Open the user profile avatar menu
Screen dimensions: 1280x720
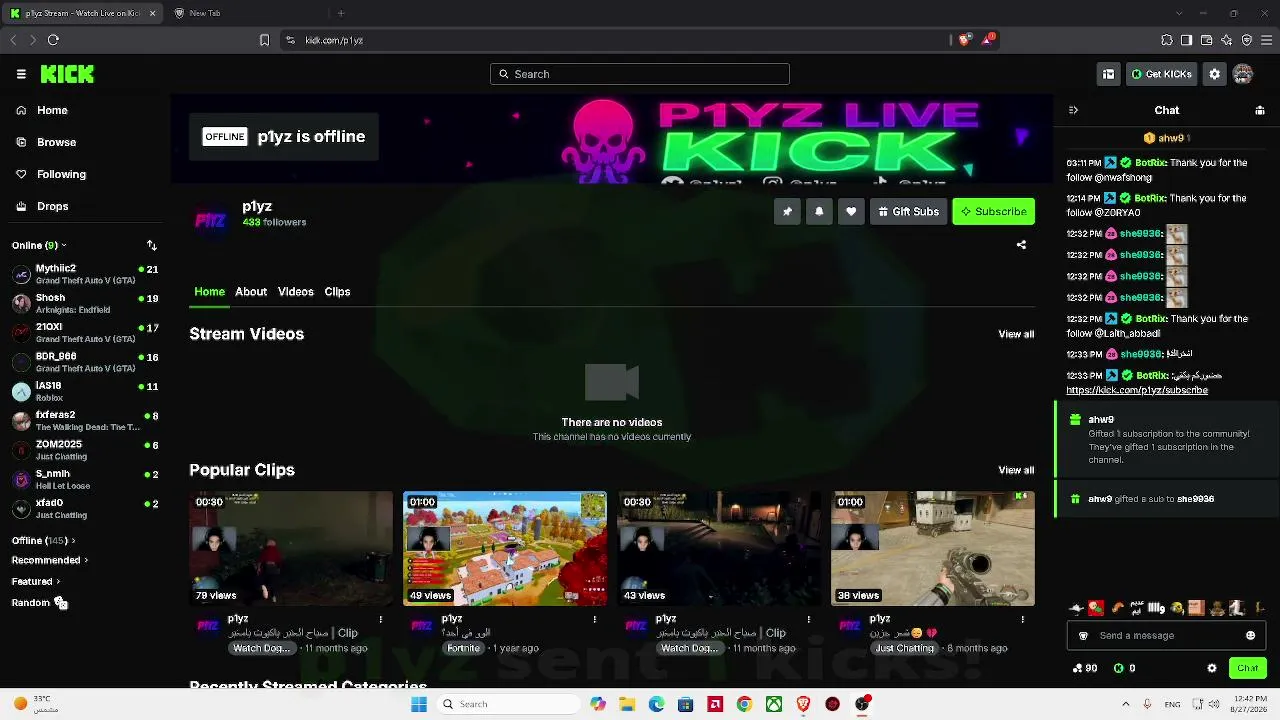[1243, 74]
